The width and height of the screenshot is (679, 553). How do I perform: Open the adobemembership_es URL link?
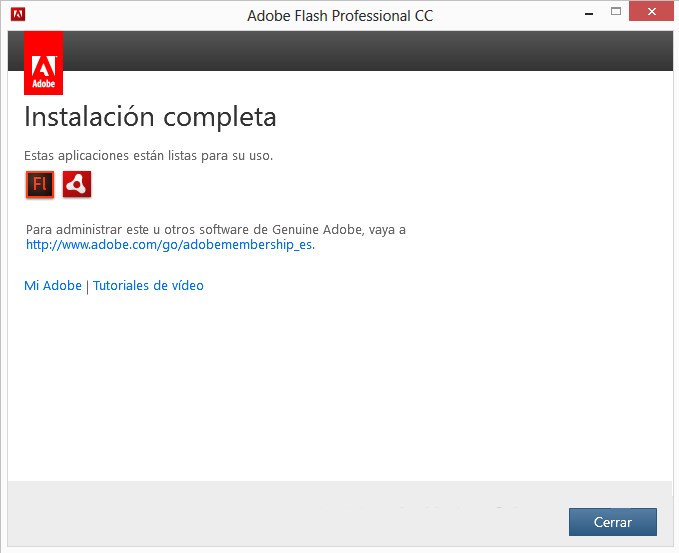[x=169, y=245]
